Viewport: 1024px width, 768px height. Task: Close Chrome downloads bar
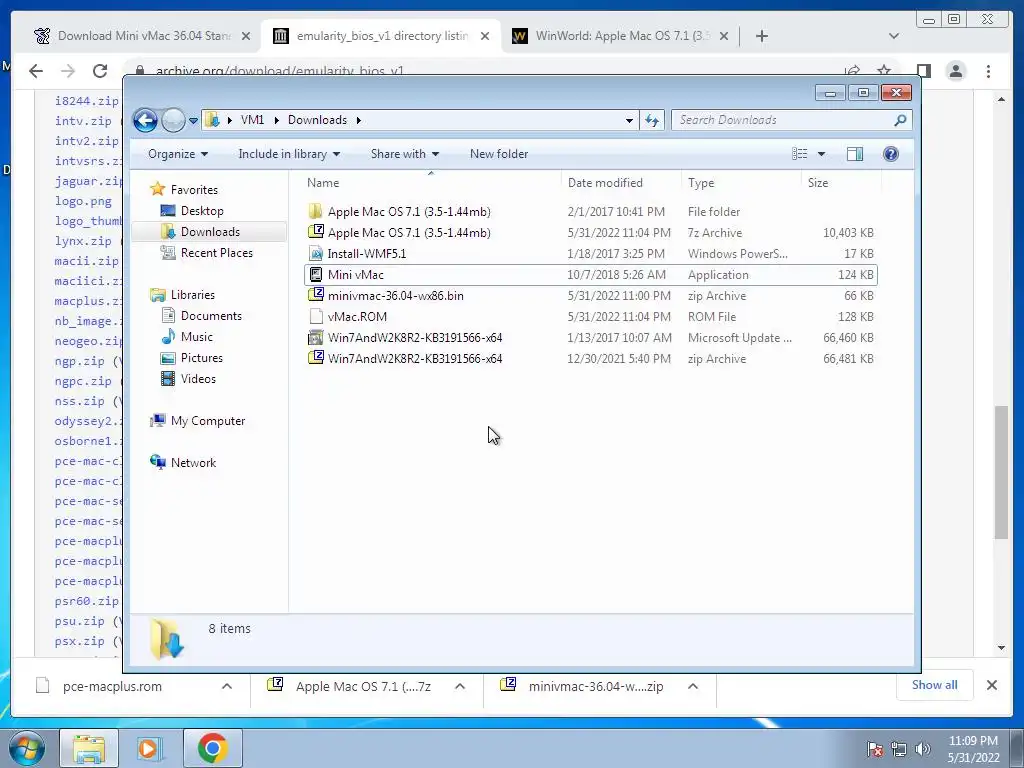coord(991,685)
